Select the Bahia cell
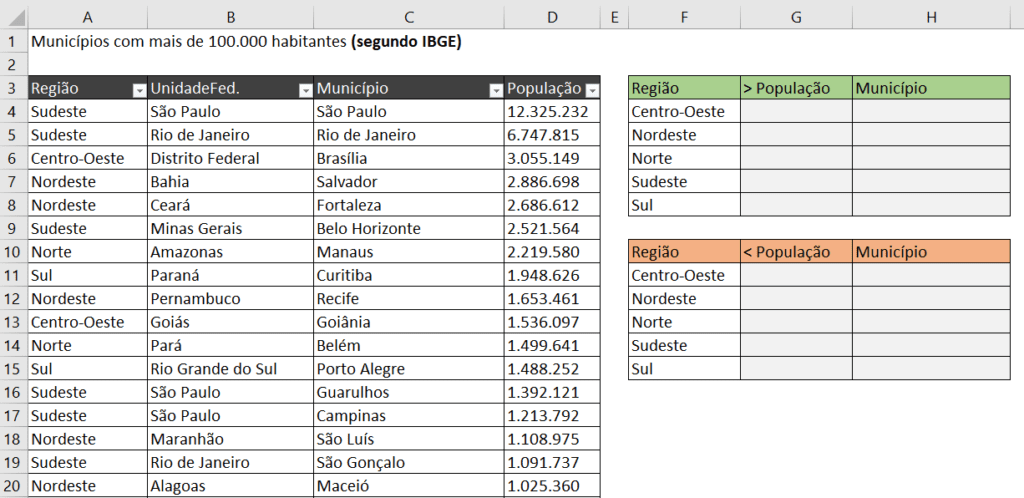 click(x=230, y=181)
